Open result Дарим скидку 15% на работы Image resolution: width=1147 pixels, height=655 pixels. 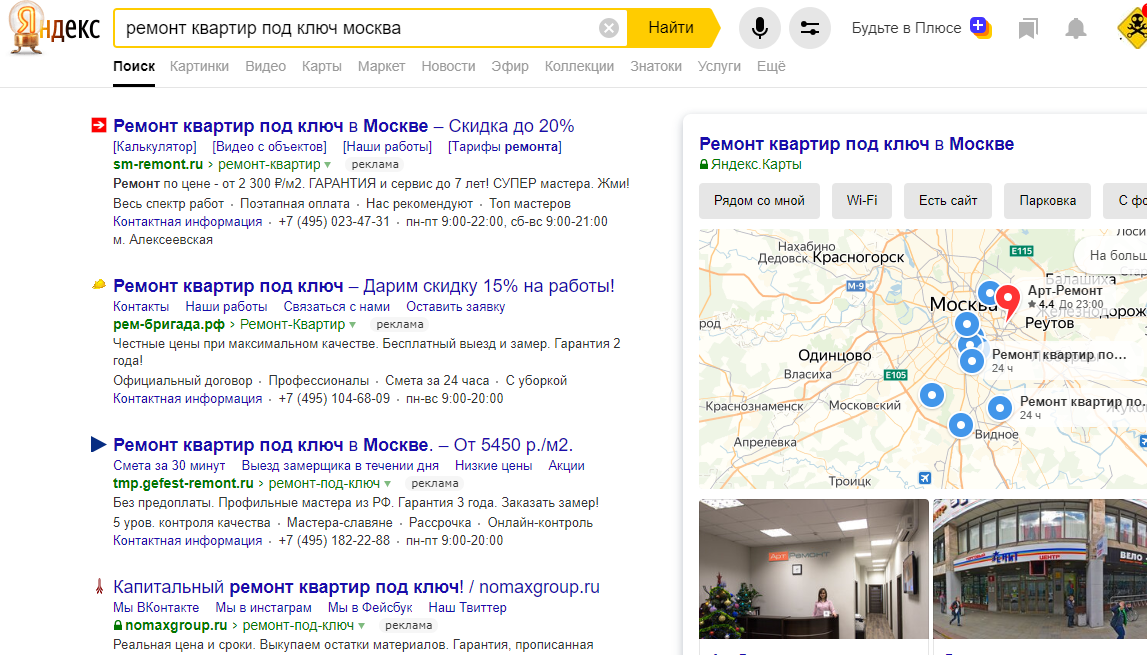pyautogui.click(x=364, y=285)
